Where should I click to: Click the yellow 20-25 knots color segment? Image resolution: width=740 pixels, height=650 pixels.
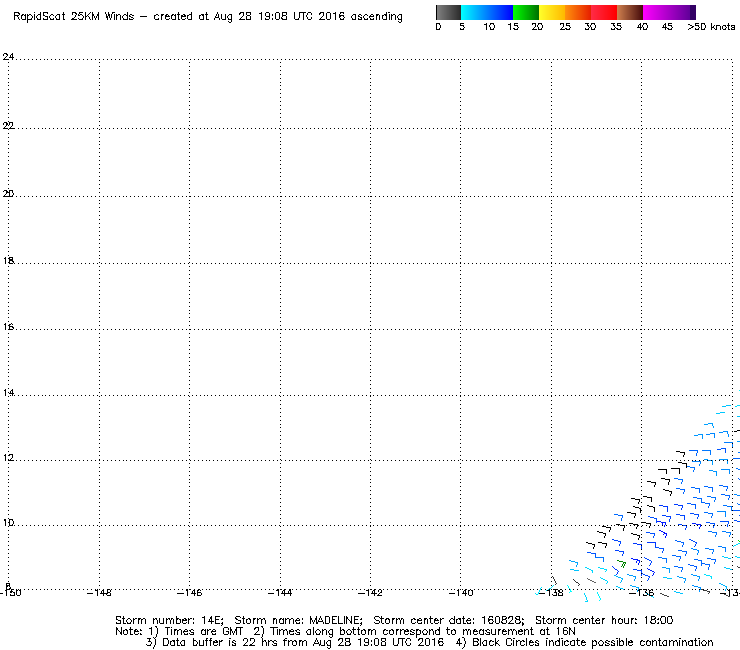click(552, 12)
